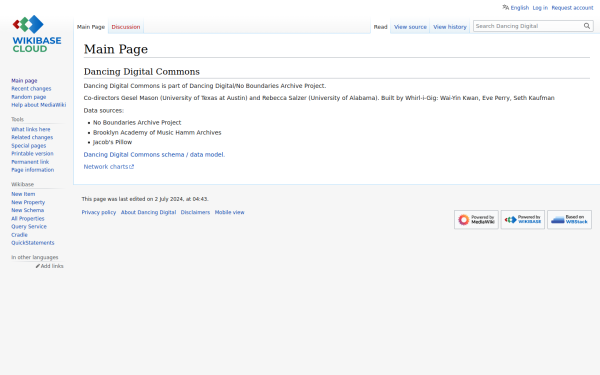Open Dancing Digital Commons schema link

[x=154, y=155]
